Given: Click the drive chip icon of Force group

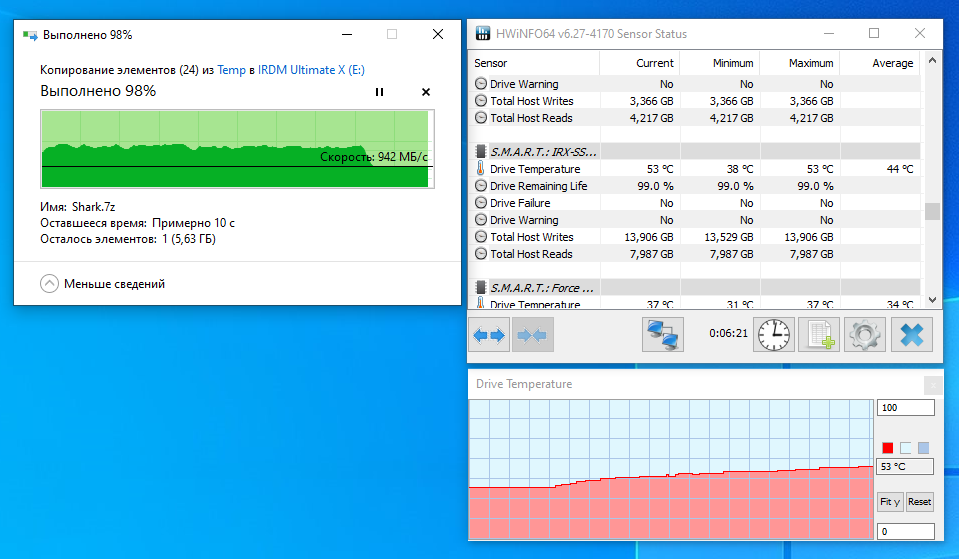Looking at the screenshot, I should click(481, 287).
